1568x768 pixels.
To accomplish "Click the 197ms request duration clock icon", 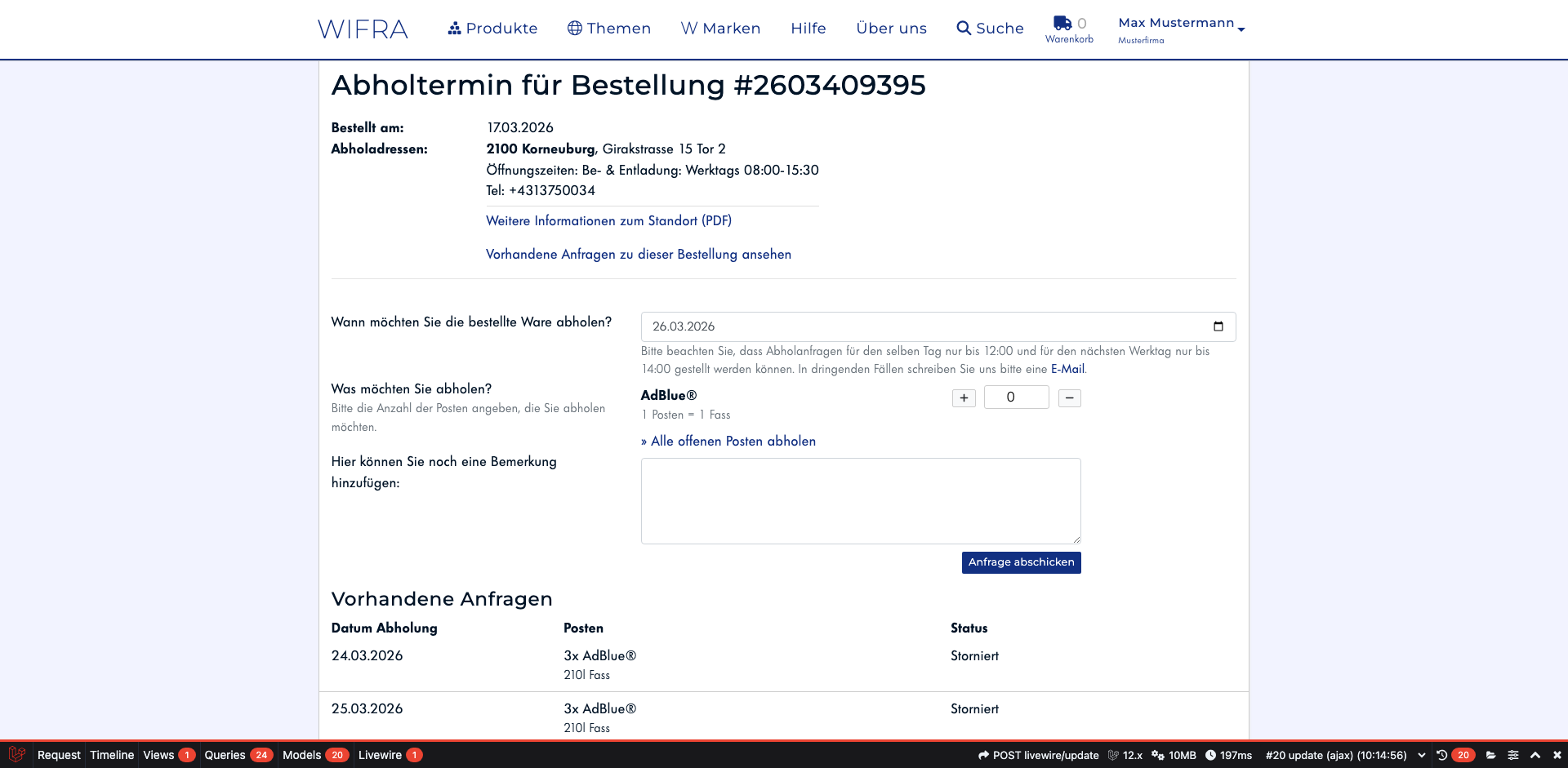I will tap(1211, 755).
